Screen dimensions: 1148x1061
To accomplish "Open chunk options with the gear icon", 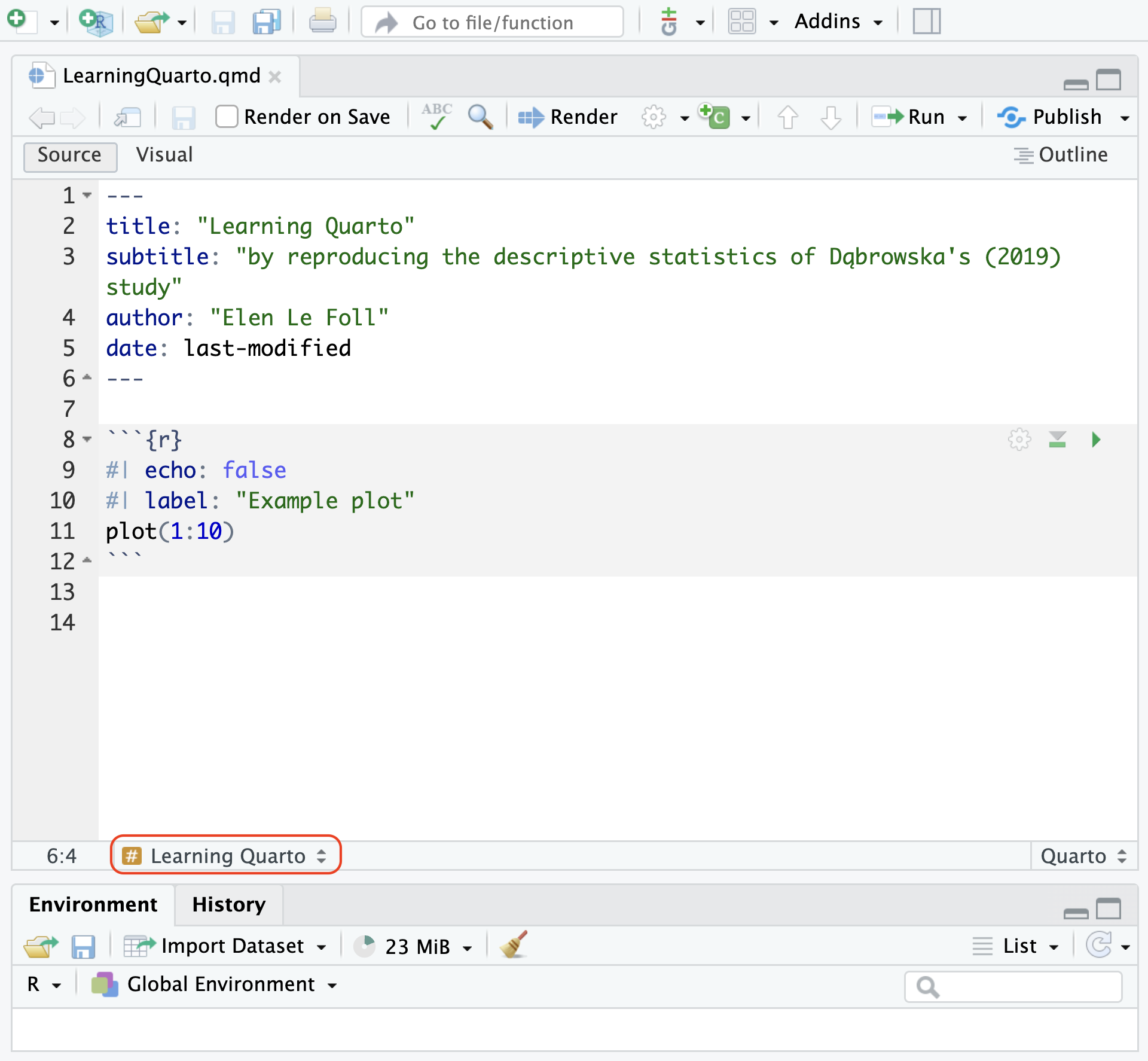I will (1018, 440).
